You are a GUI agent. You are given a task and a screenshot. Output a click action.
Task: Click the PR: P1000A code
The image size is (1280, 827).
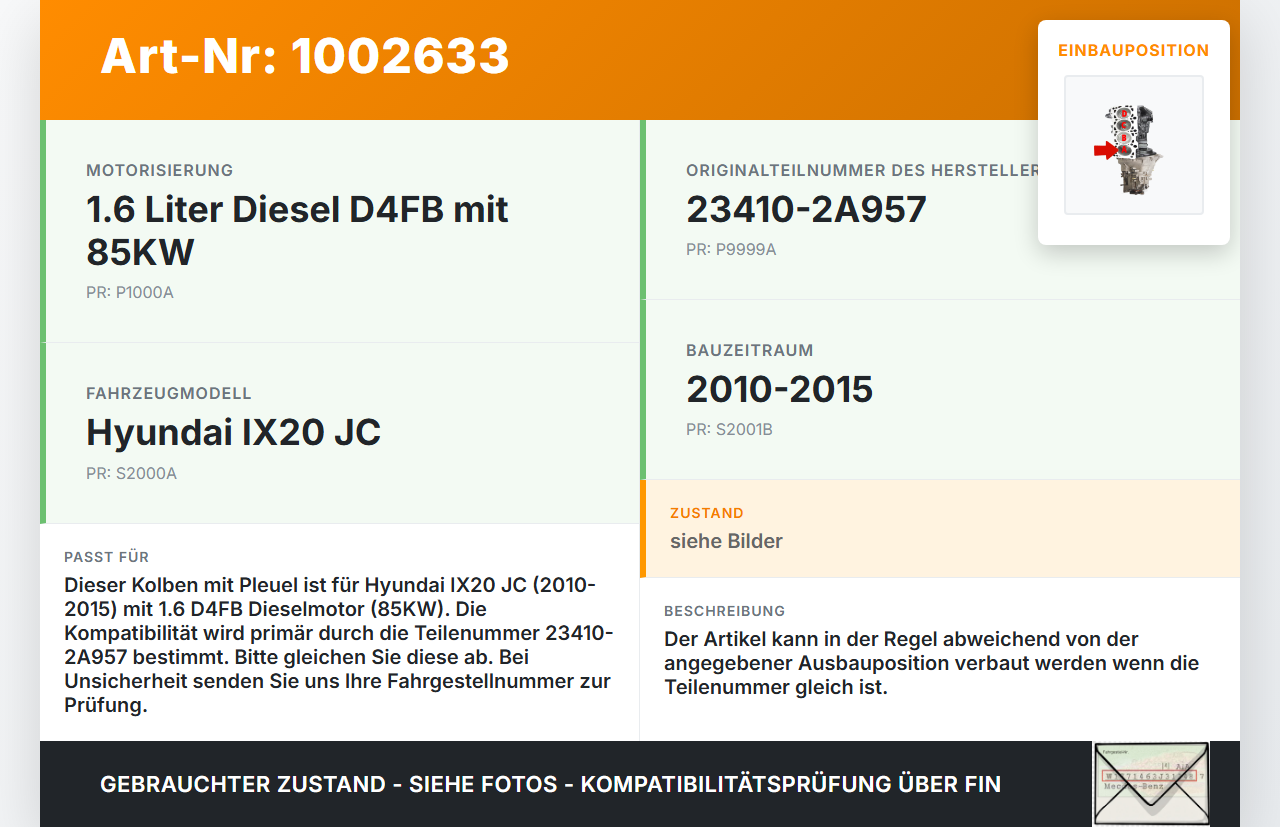[x=130, y=293]
